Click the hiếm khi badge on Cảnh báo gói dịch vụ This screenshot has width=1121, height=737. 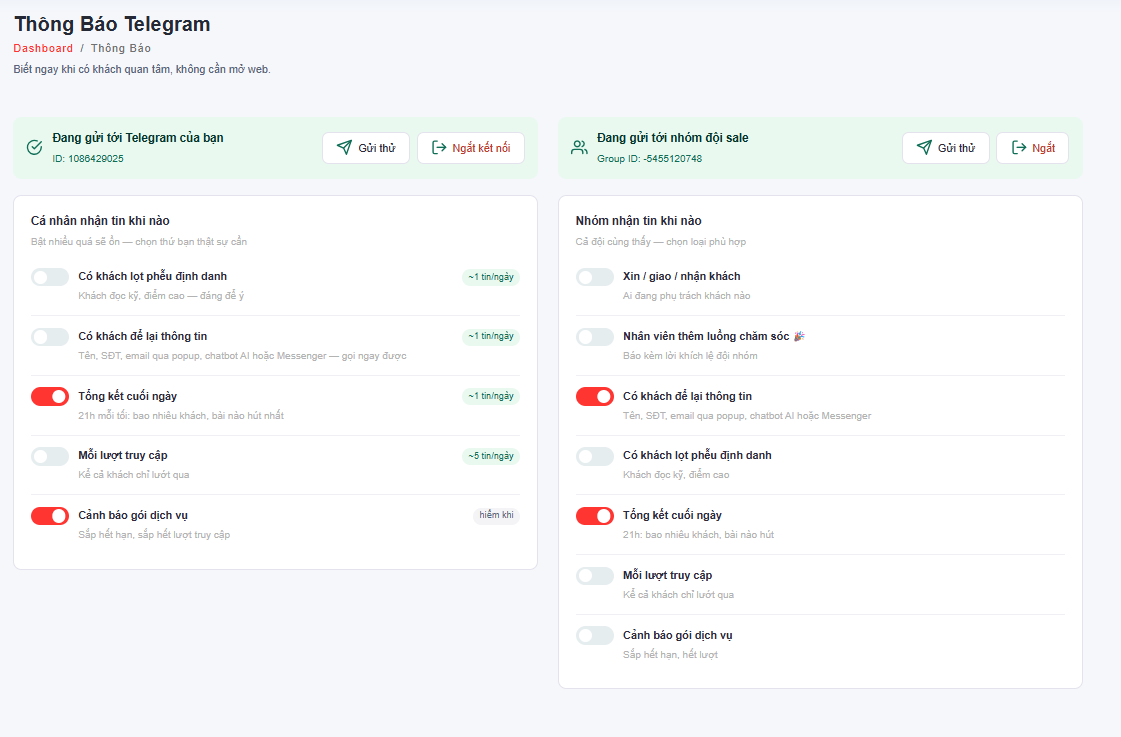(x=496, y=515)
